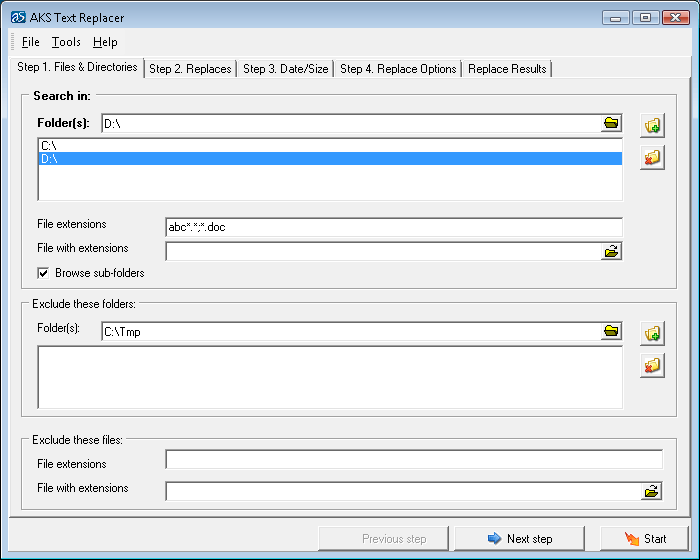Screen dimensions: 700x560
Task: Click the Start button
Action: pyautogui.click(x=644, y=539)
